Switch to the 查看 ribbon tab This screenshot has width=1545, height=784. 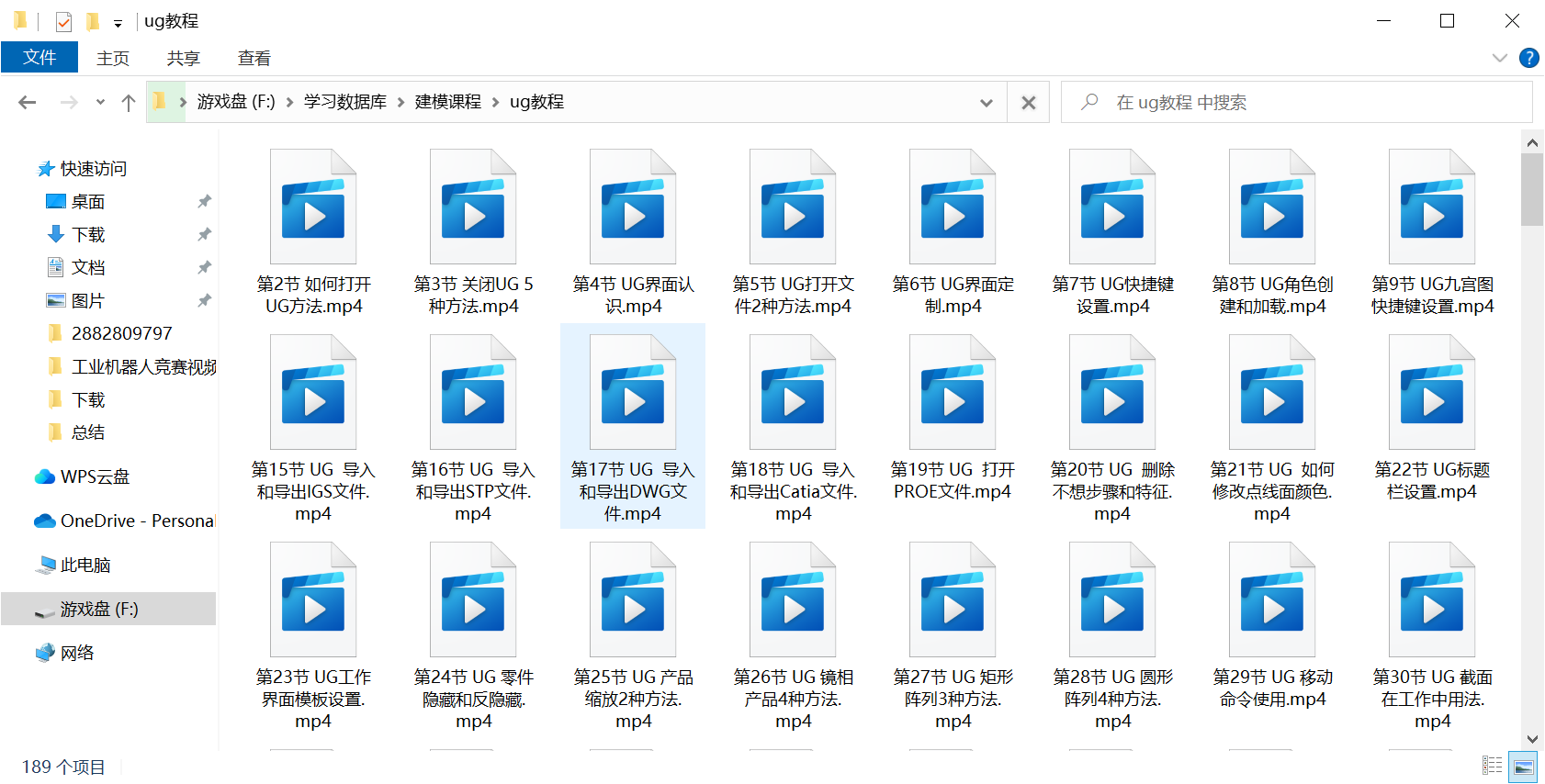pyautogui.click(x=254, y=58)
